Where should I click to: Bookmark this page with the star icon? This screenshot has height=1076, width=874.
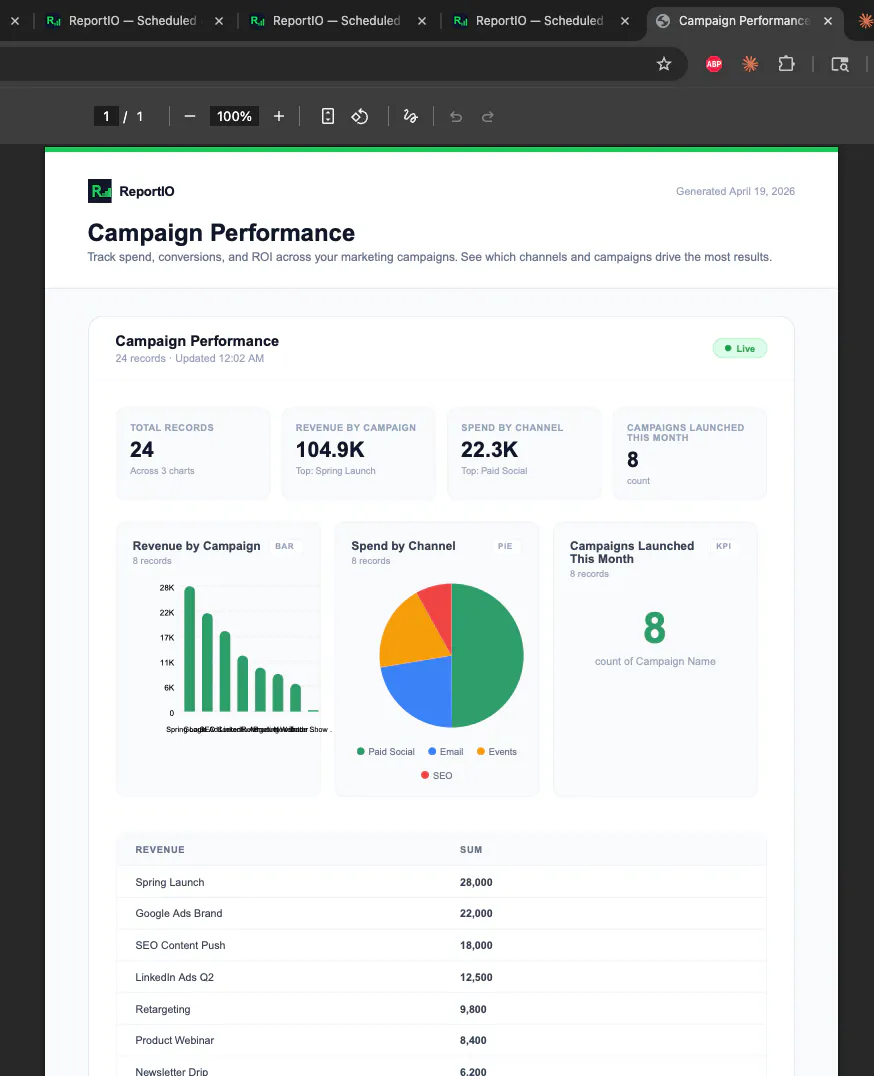pos(663,65)
